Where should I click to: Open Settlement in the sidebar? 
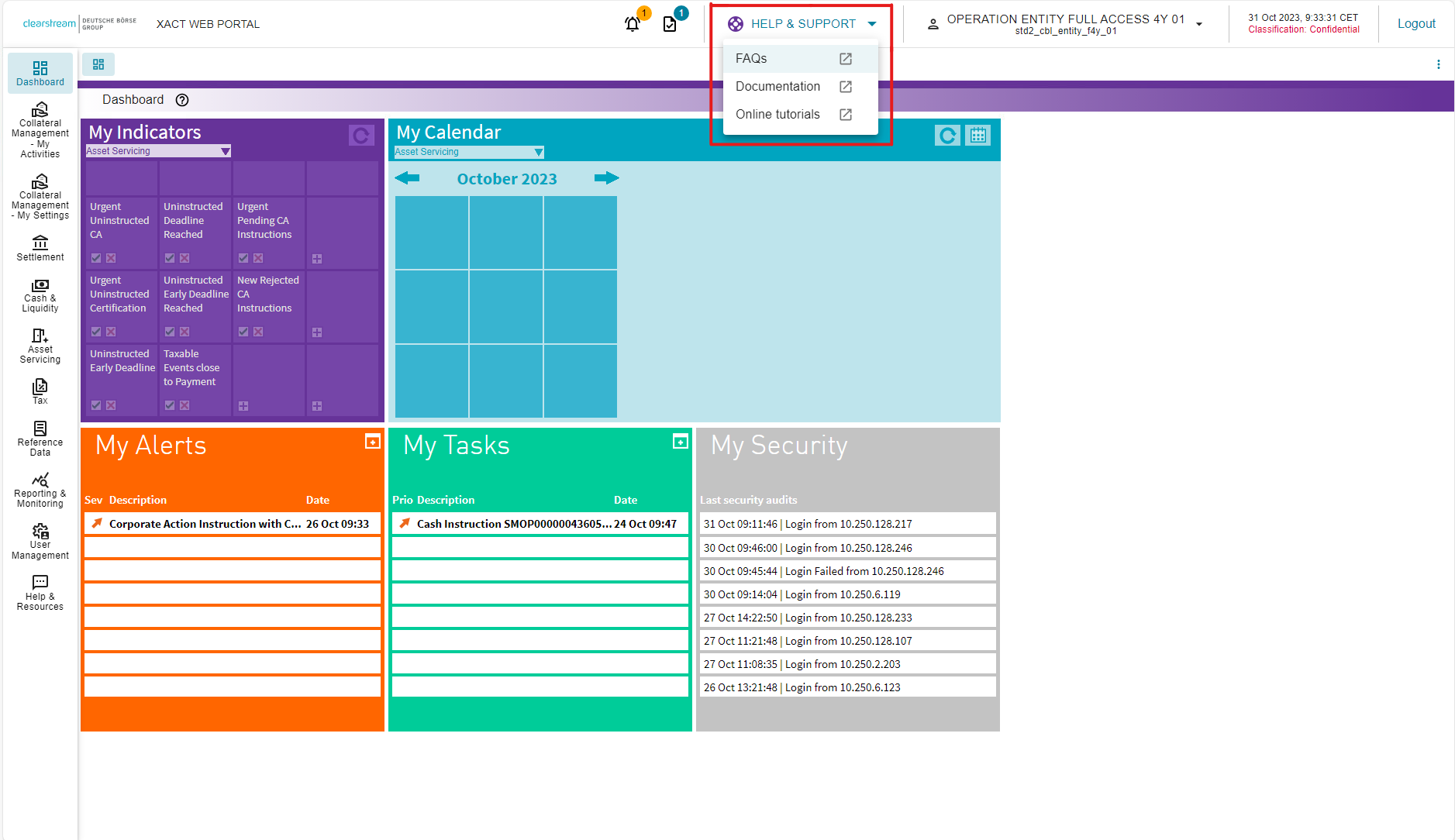point(40,249)
